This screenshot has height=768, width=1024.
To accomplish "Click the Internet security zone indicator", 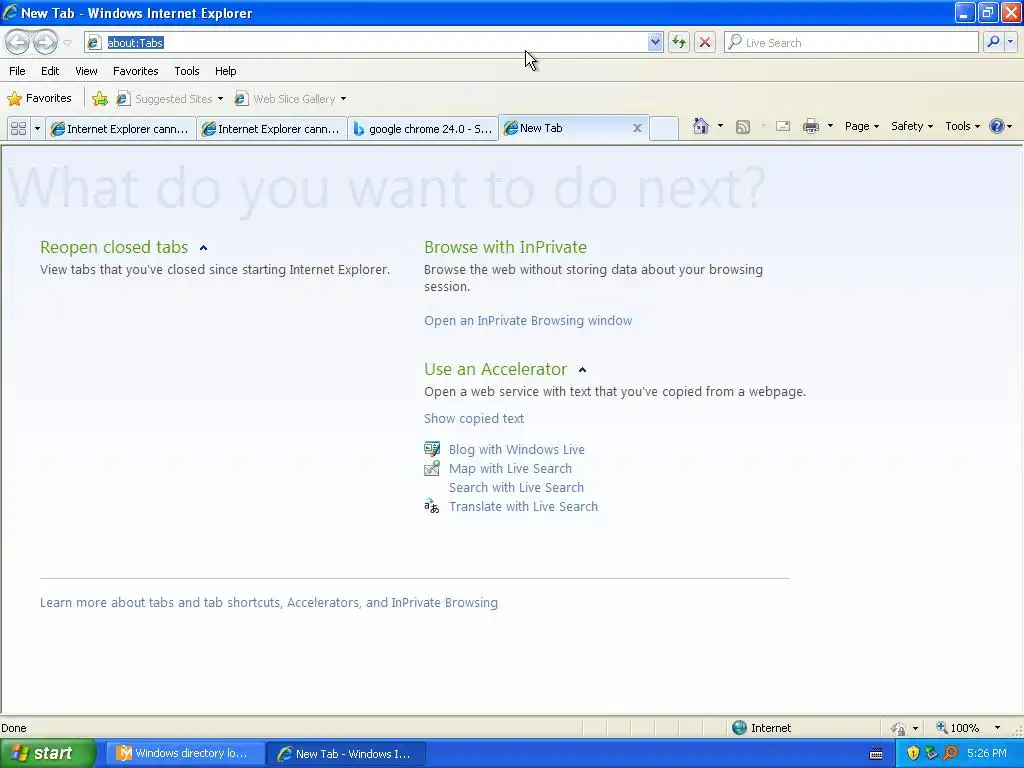I will click(761, 728).
